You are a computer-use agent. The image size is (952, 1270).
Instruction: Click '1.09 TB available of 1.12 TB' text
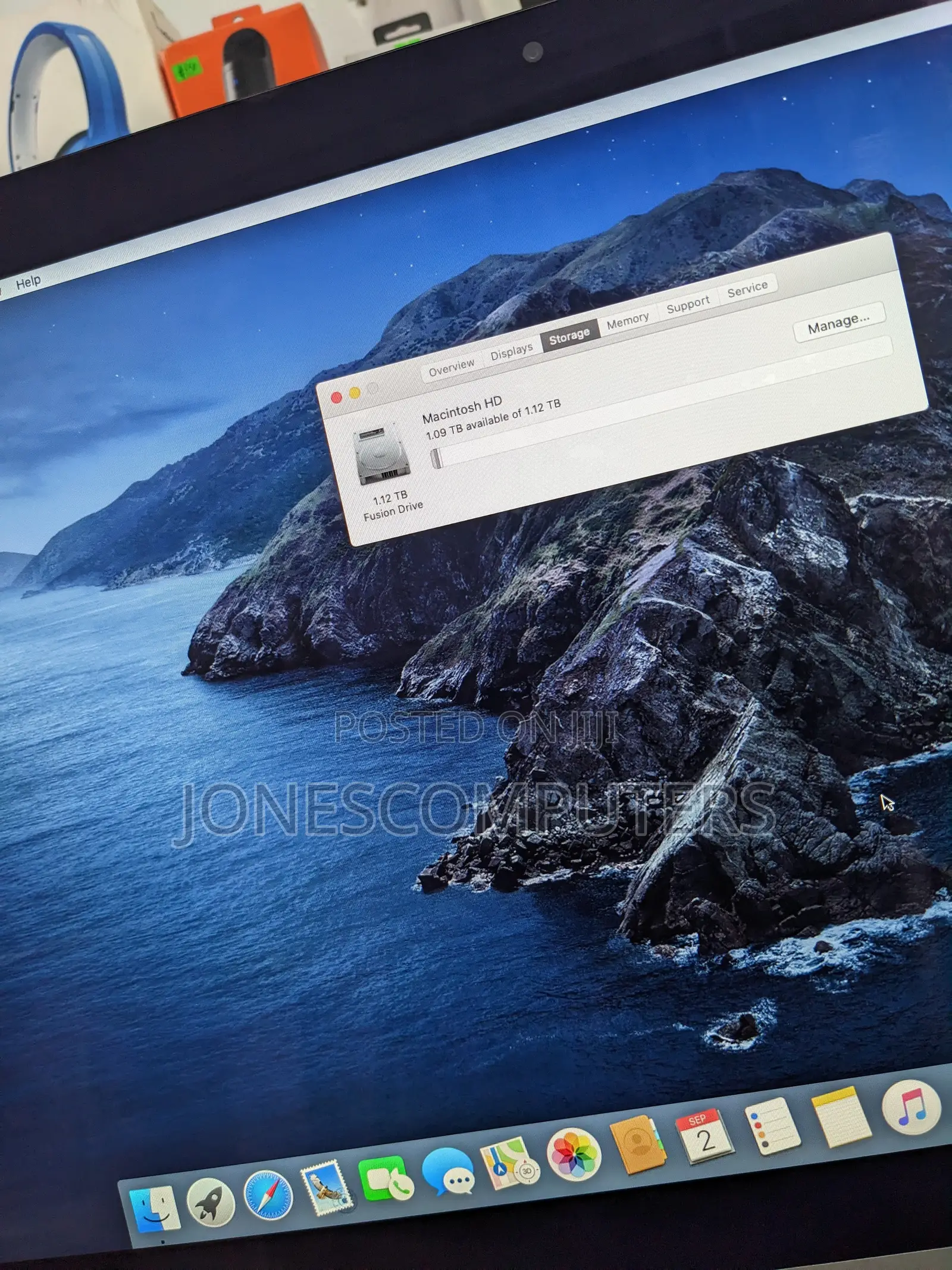[x=493, y=420]
